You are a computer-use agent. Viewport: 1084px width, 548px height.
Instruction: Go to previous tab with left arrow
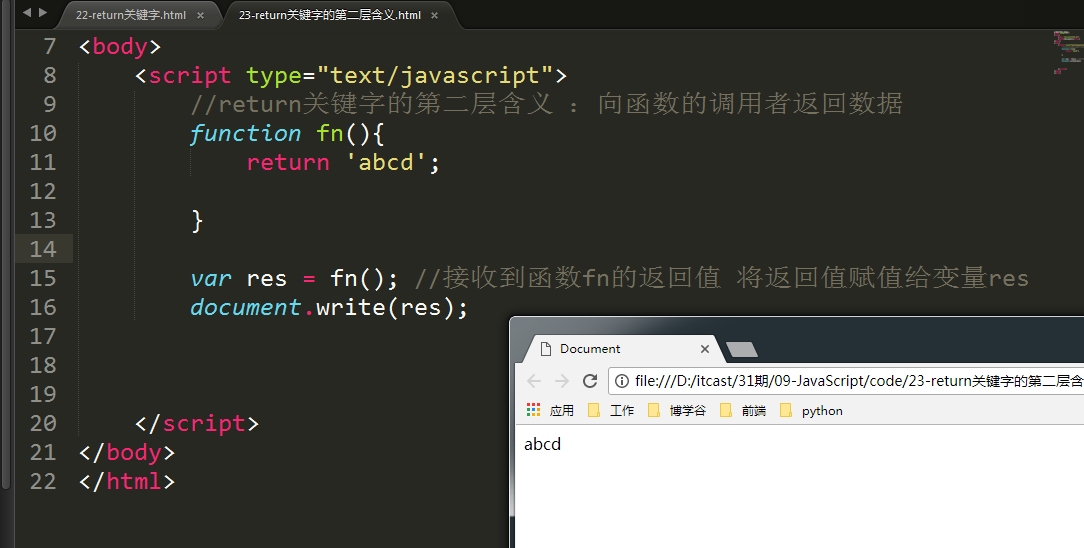coord(27,12)
